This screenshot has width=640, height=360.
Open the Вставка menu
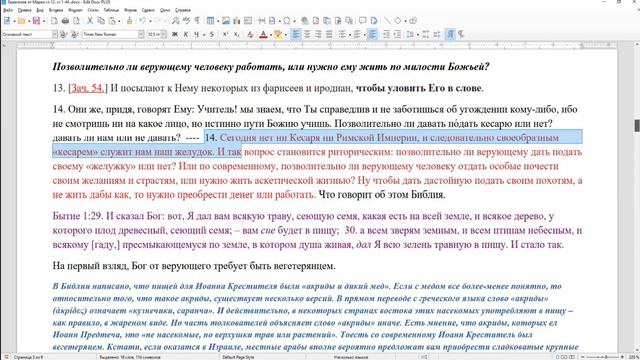[56, 10]
